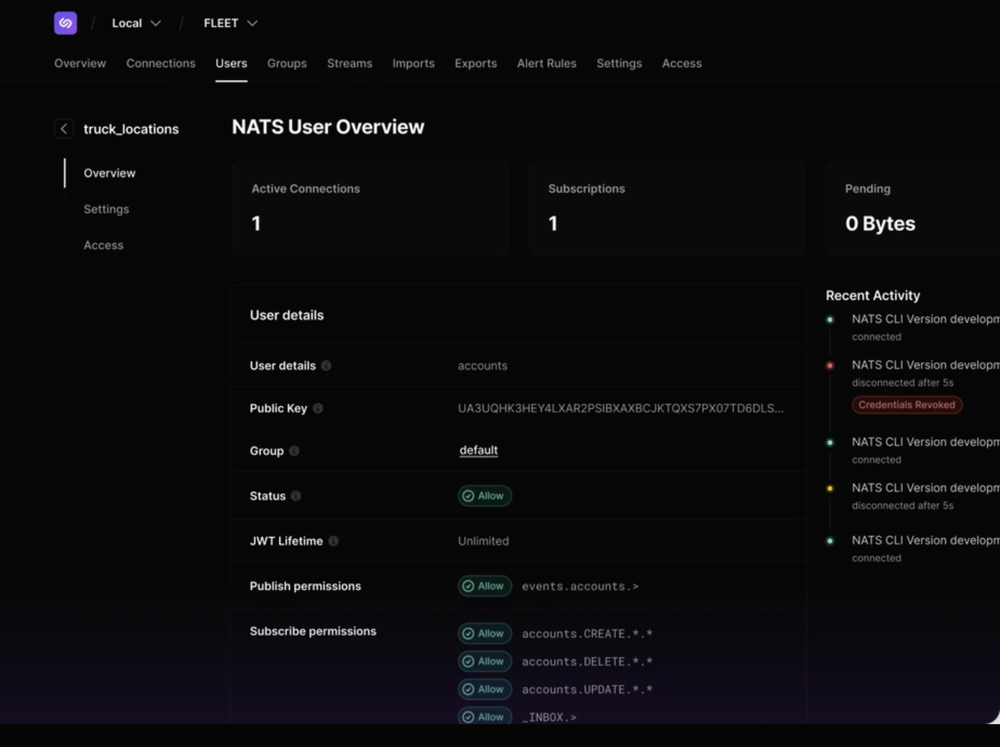
Task: Open the top Access tab
Action: (x=682, y=63)
